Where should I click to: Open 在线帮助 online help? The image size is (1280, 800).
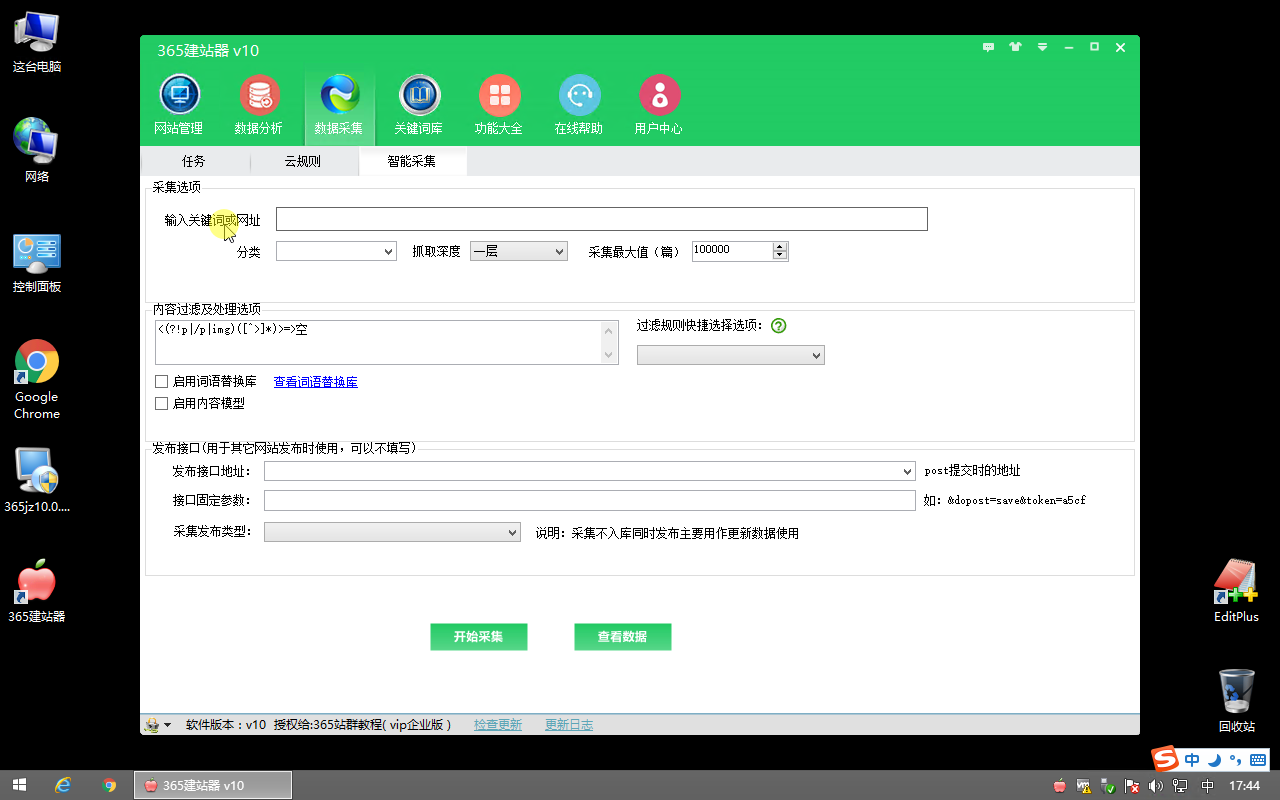579,105
